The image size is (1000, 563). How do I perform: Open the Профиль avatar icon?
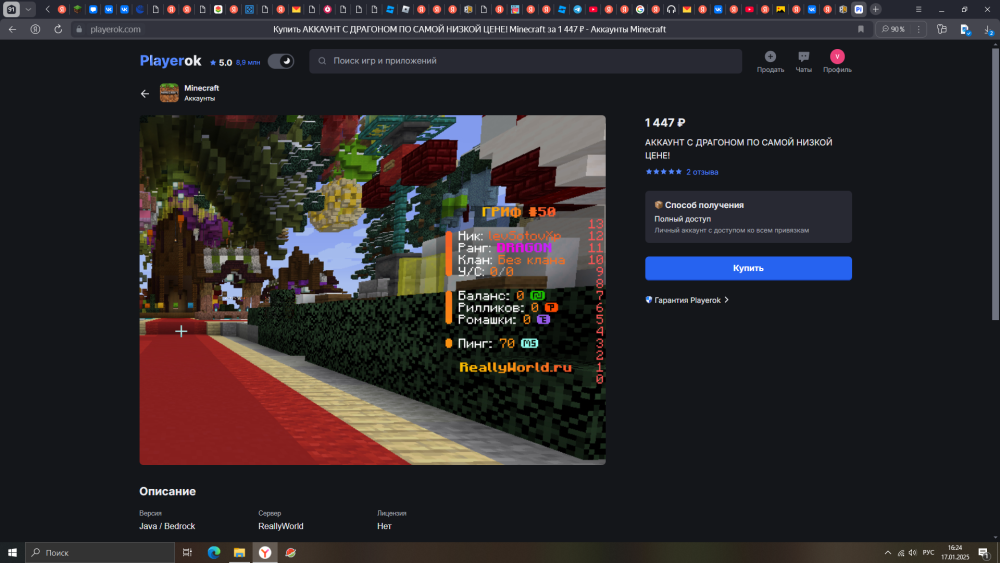[837, 57]
